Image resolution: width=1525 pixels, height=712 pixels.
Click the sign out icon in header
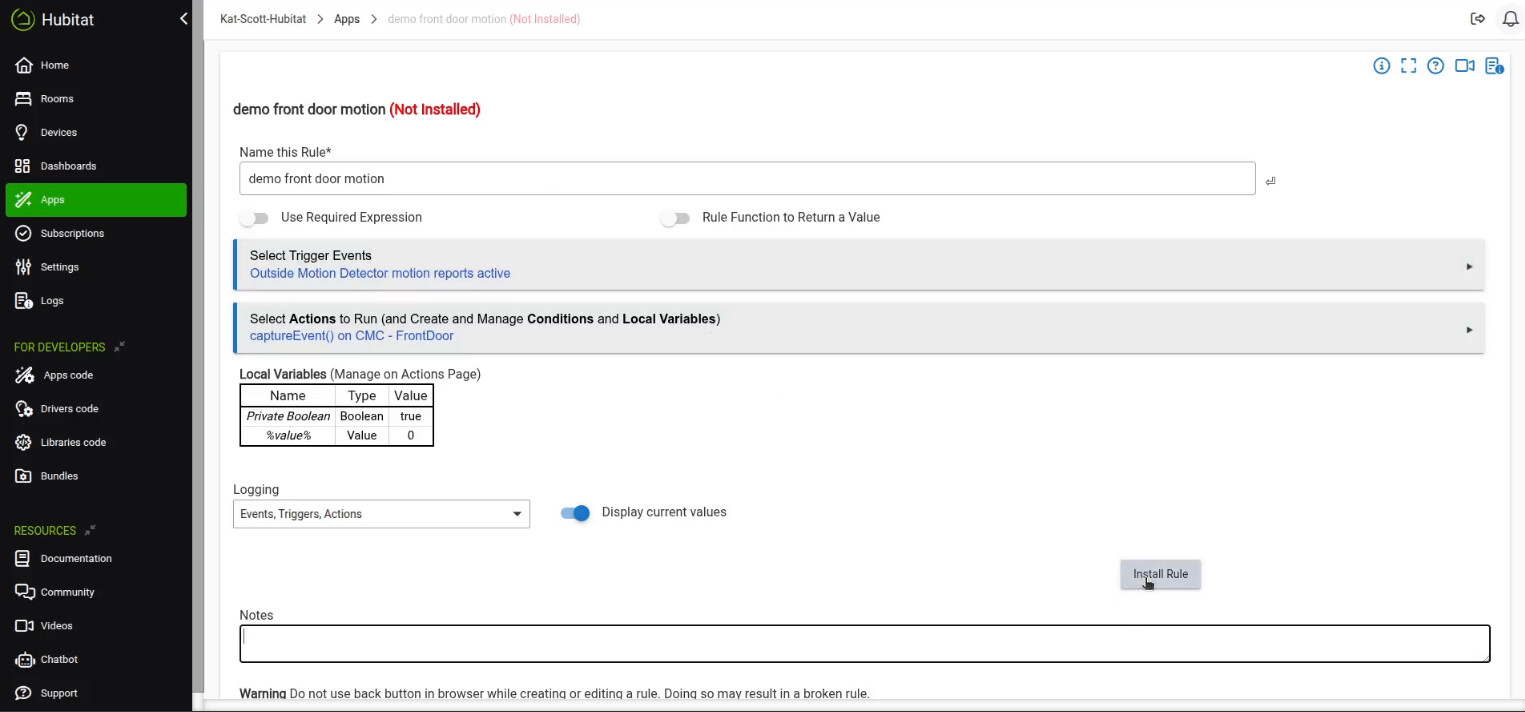pyautogui.click(x=1478, y=19)
